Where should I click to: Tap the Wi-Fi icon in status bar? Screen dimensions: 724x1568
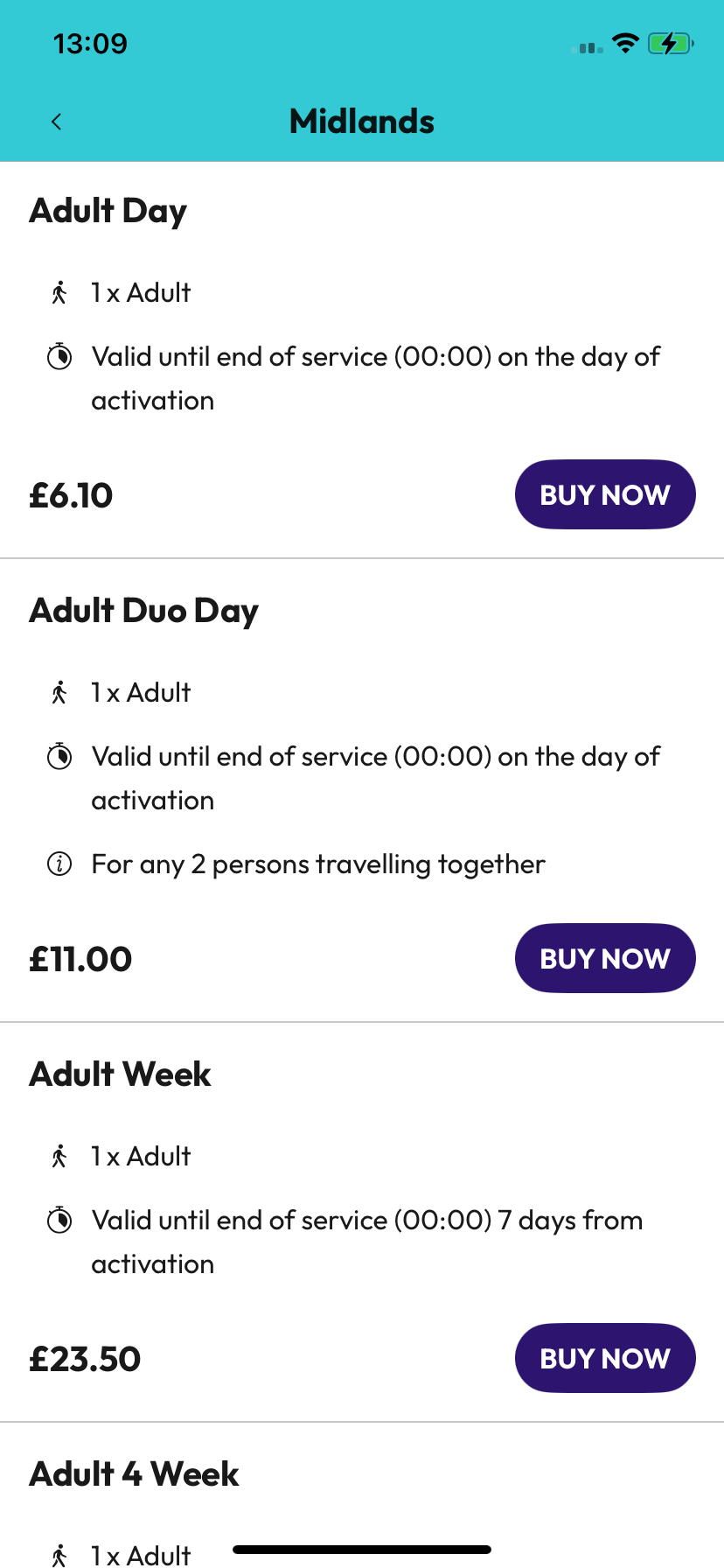click(625, 43)
